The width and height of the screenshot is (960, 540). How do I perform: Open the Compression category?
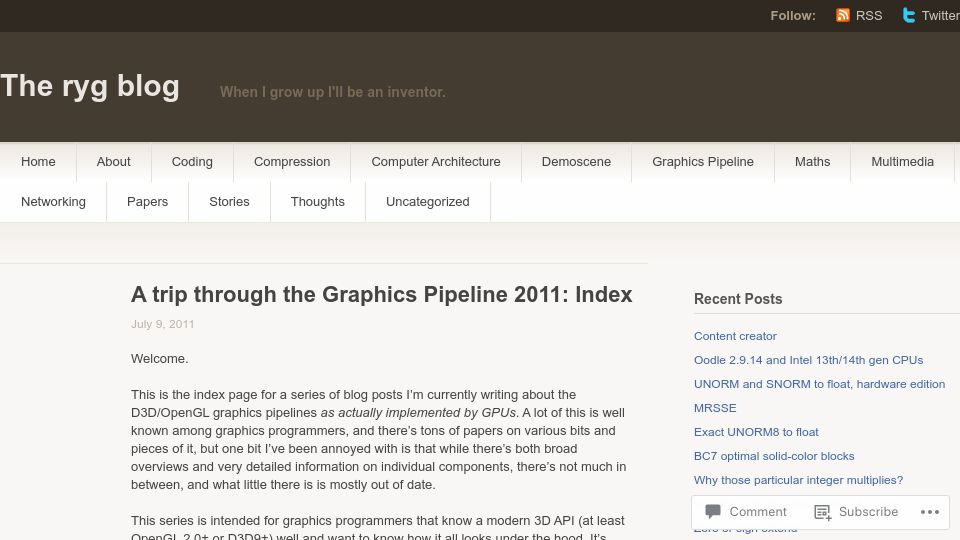(x=292, y=162)
